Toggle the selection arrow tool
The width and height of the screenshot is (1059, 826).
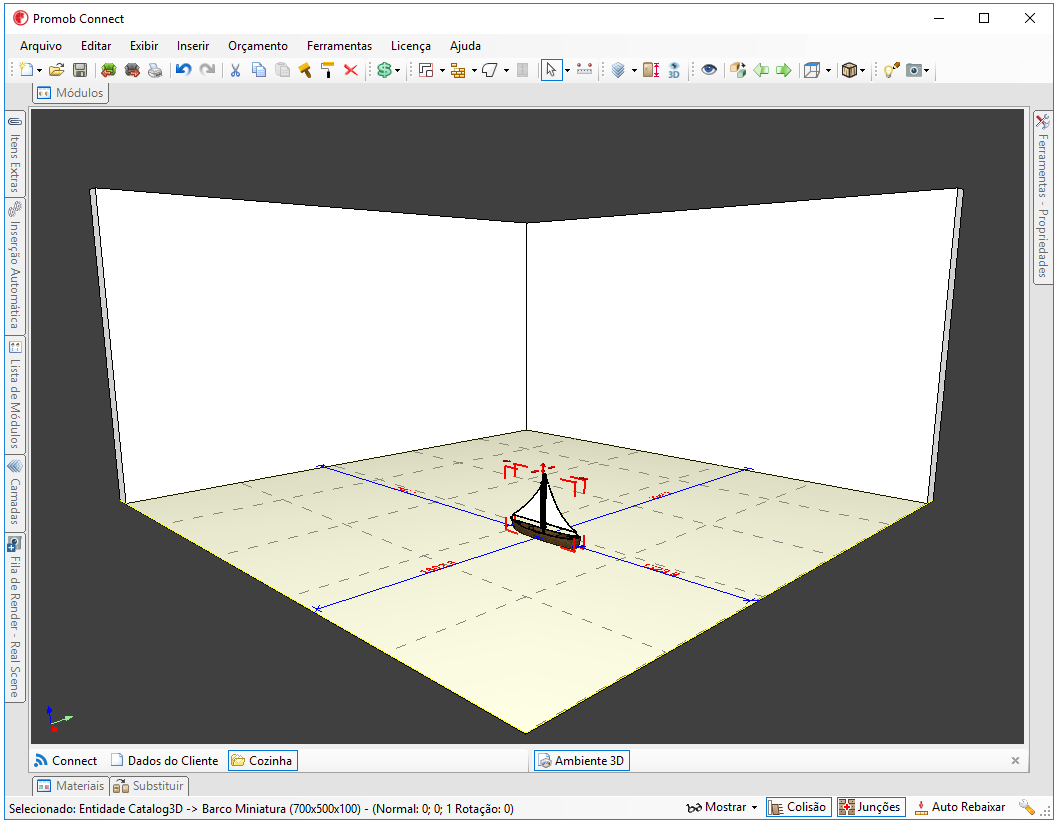click(x=551, y=70)
